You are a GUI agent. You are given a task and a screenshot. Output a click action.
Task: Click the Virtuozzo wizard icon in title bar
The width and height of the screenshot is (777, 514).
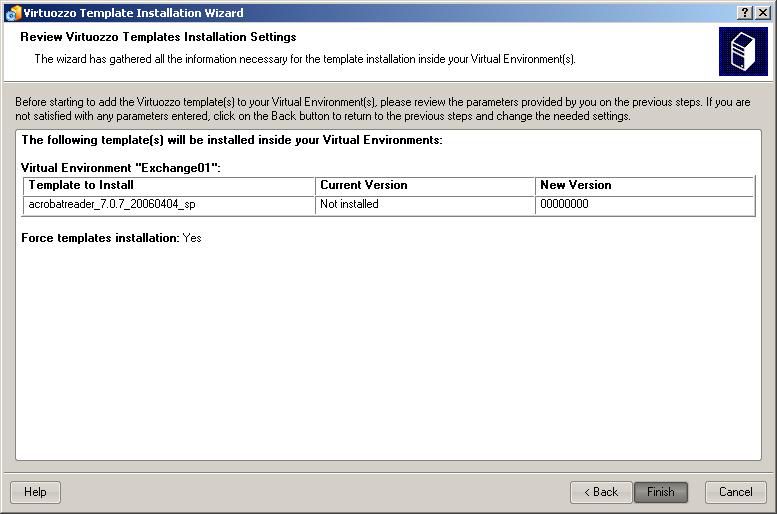[11, 13]
